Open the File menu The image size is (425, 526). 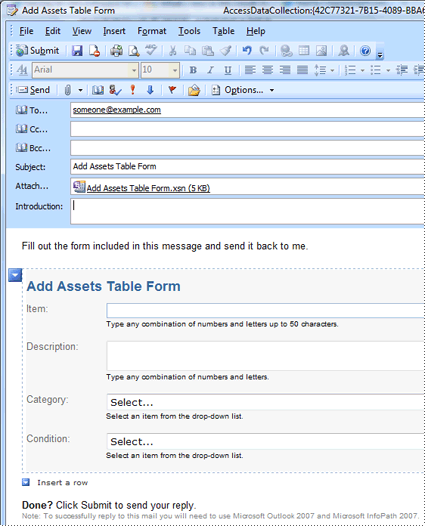click(26, 31)
